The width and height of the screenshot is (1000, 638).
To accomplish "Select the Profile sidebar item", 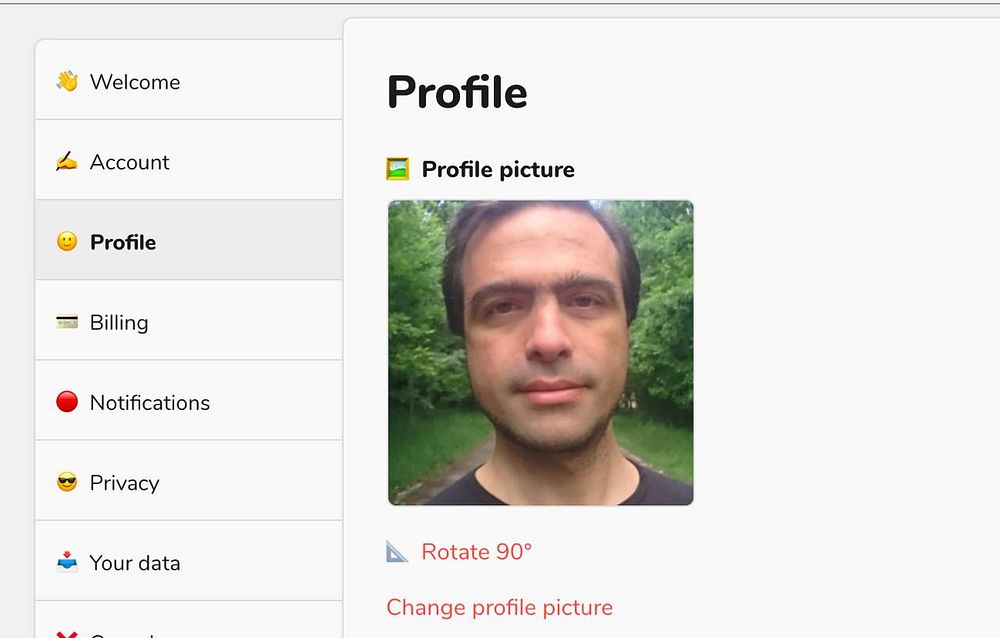I will click(x=123, y=242).
